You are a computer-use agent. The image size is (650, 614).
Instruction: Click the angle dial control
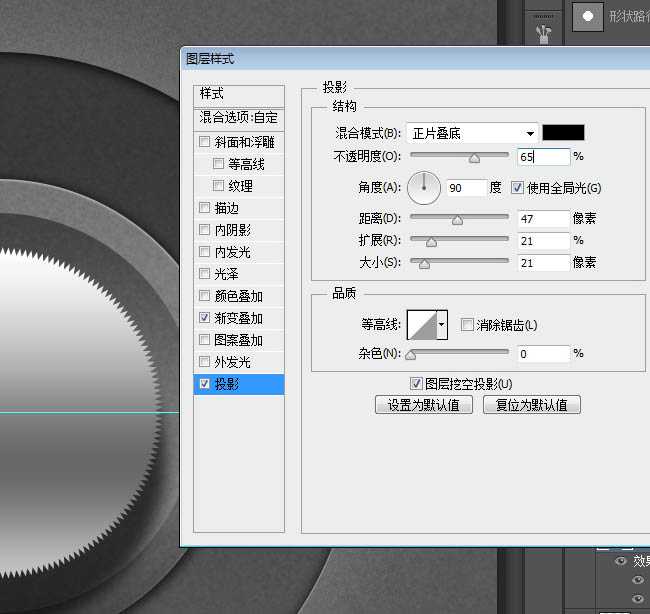click(x=424, y=188)
